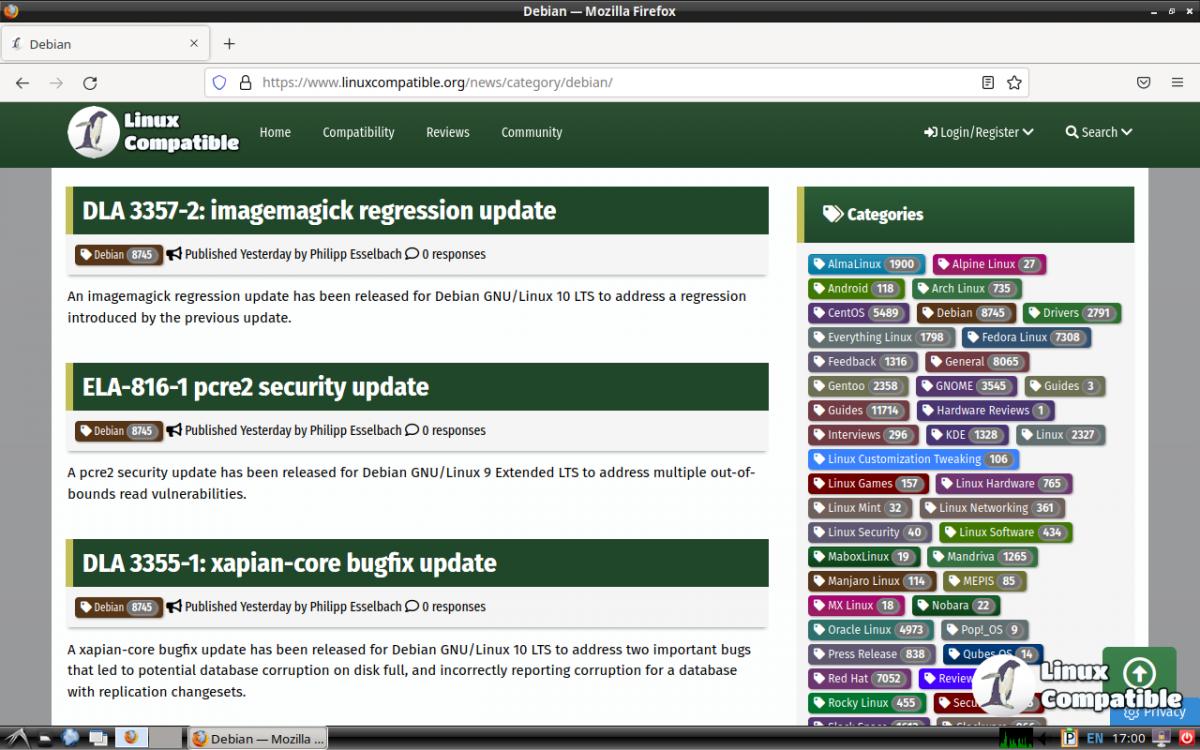The width and height of the screenshot is (1200, 750).
Task: Open the Community navigation link
Action: click(x=531, y=132)
